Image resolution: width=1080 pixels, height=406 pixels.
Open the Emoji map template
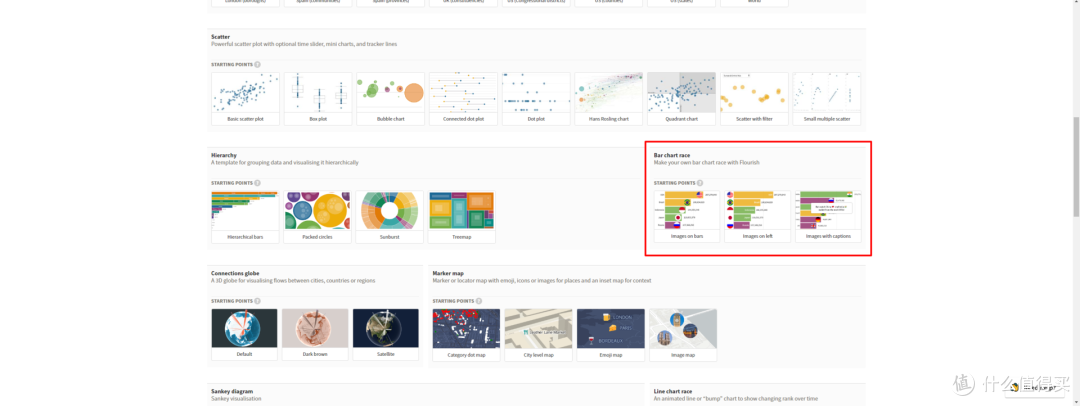click(611, 335)
